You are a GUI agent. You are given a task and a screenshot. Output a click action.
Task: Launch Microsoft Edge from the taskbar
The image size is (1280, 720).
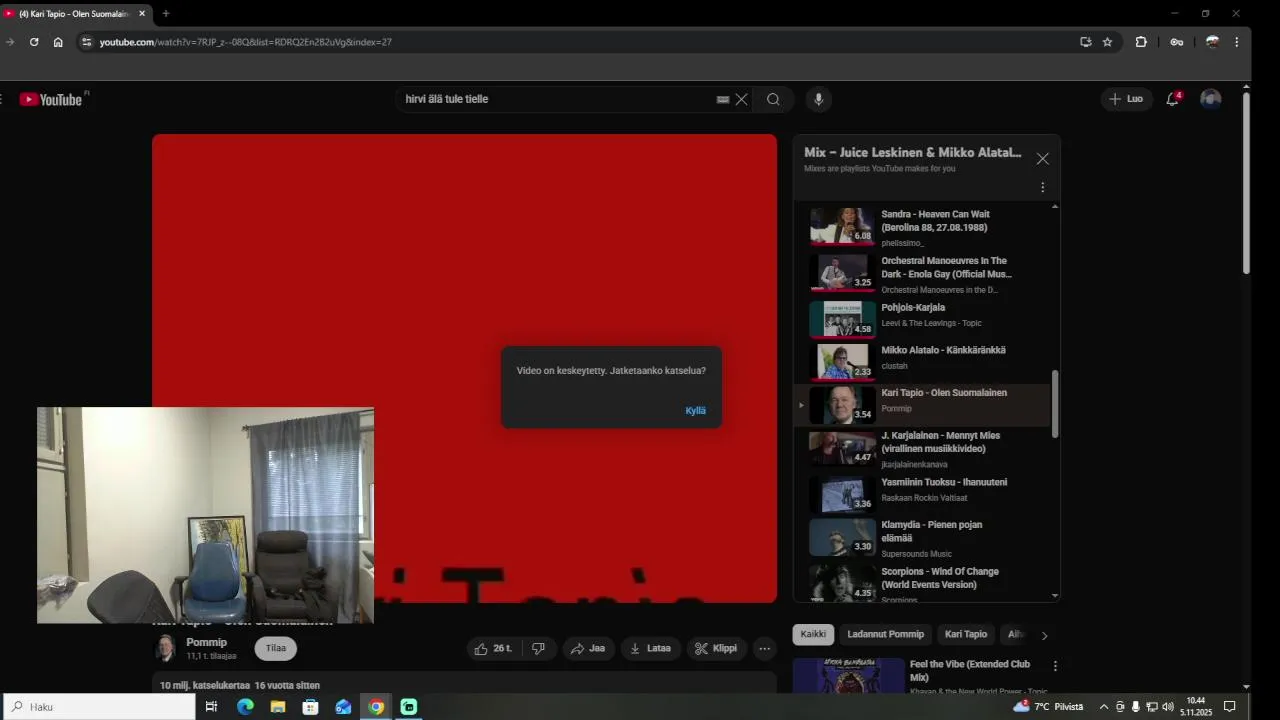245,707
